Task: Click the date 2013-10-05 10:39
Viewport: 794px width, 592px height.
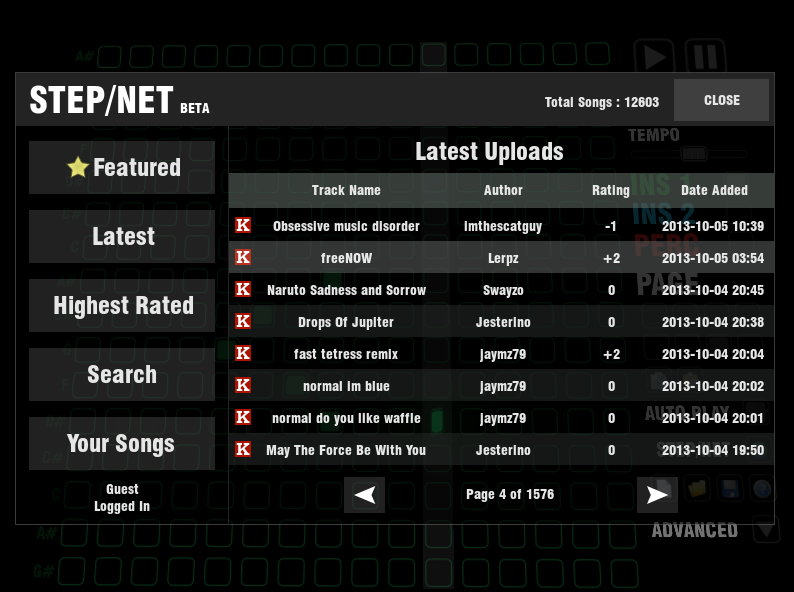Action: pos(712,226)
